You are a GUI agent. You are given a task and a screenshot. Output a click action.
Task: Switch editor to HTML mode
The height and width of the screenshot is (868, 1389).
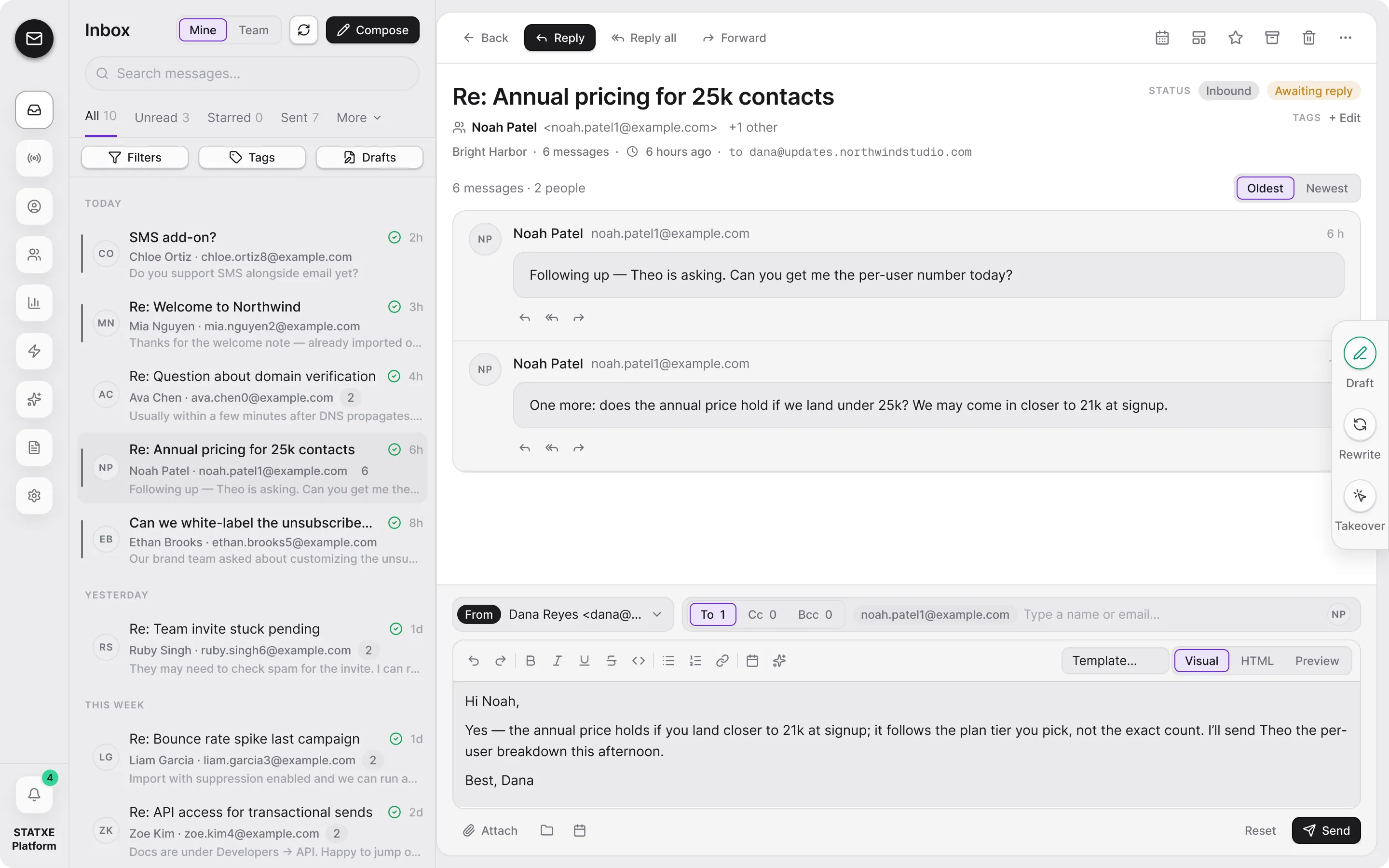click(x=1256, y=661)
